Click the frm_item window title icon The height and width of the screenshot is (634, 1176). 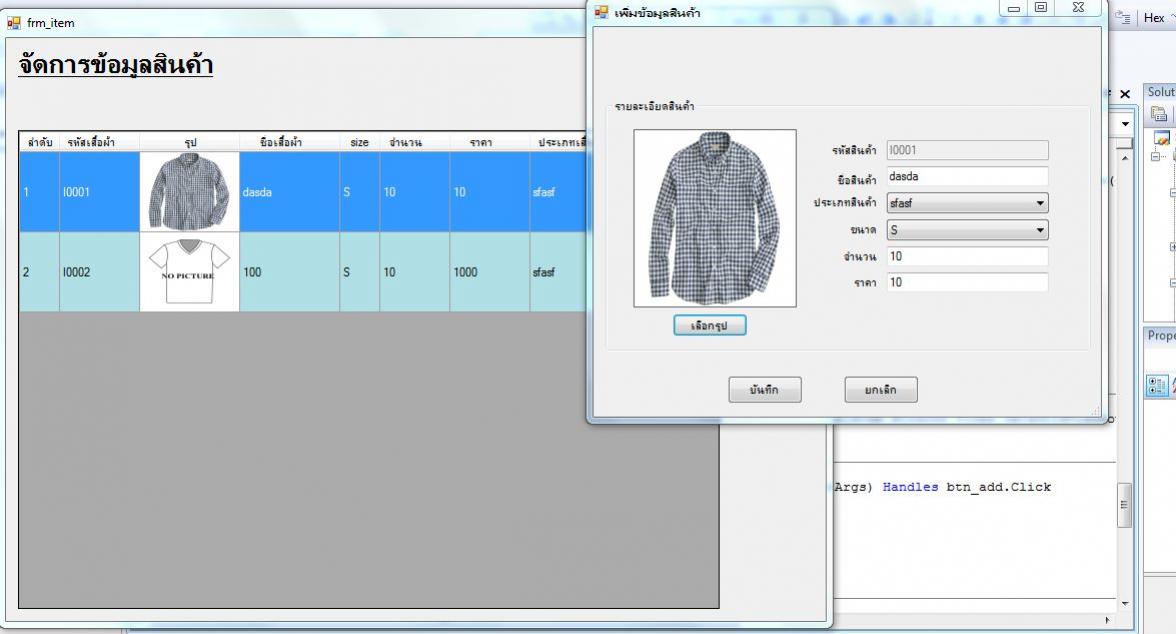[x=14, y=23]
